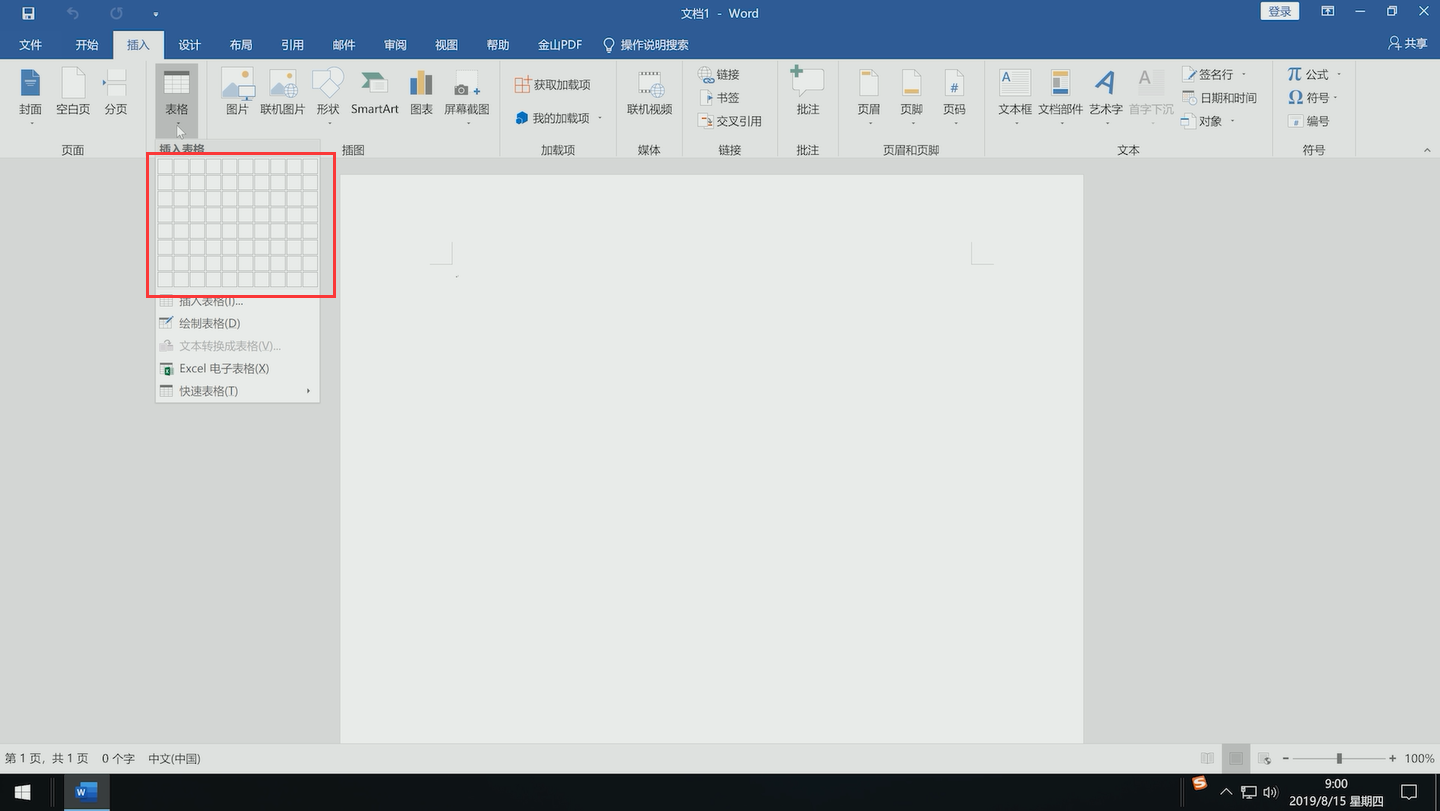
Task: Switch to print layout view
Action: (x=1236, y=759)
